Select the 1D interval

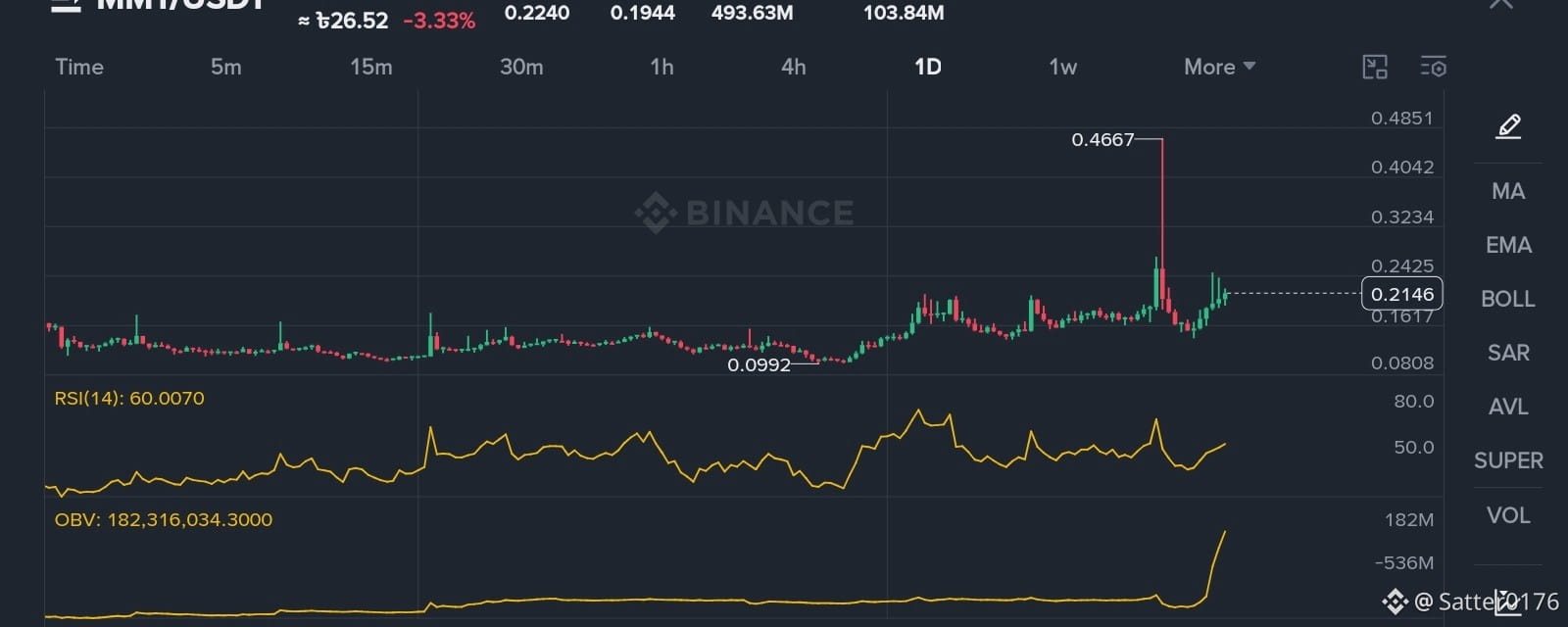(928, 67)
